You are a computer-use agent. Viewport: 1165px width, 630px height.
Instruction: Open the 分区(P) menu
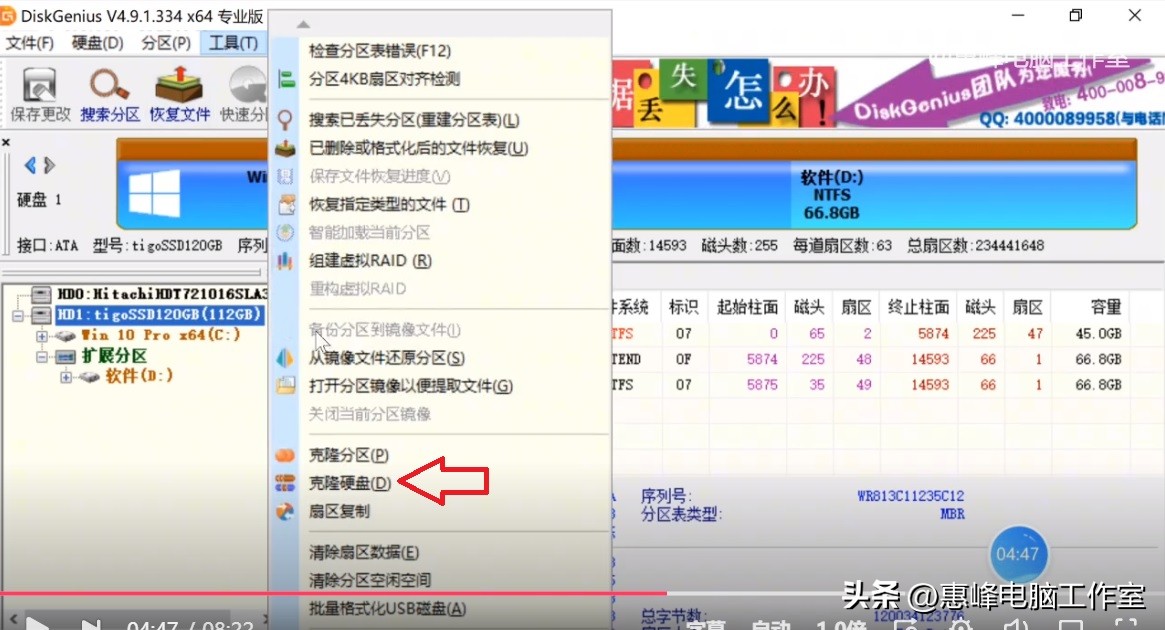pyautogui.click(x=166, y=43)
